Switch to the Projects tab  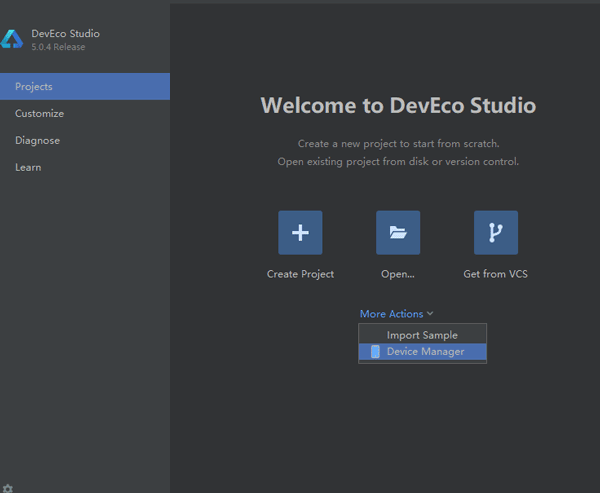coord(34,87)
